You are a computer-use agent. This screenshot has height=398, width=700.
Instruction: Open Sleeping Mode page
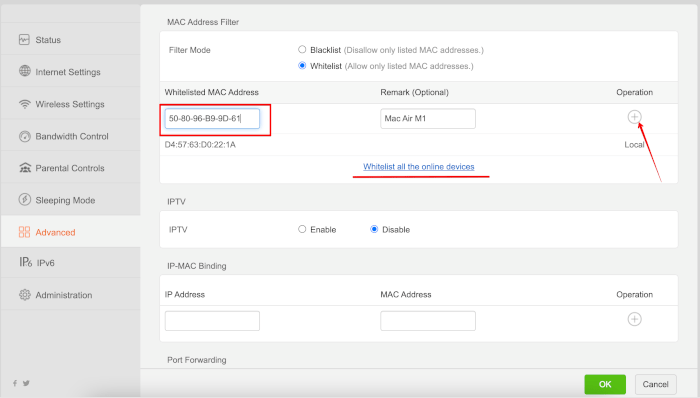pyautogui.click(x=71, y=200)
